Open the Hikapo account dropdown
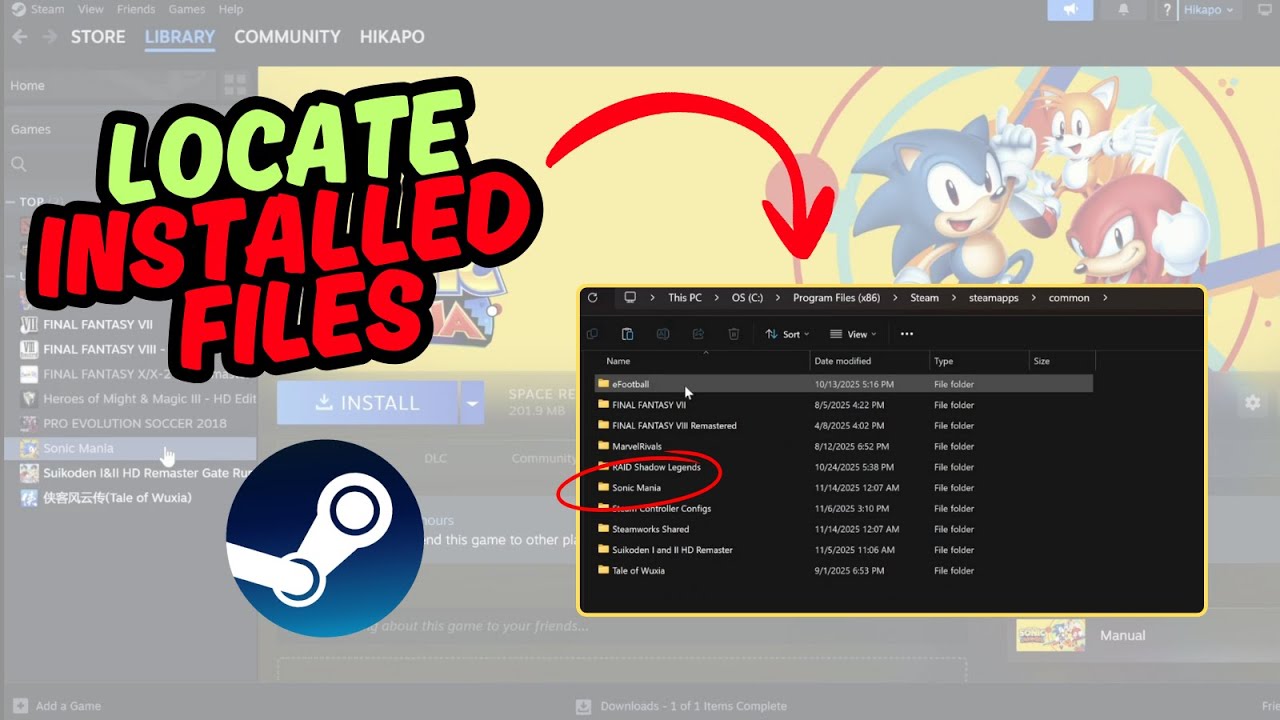The height and width of the screenshot is (720, 1280). (1210, 10)
